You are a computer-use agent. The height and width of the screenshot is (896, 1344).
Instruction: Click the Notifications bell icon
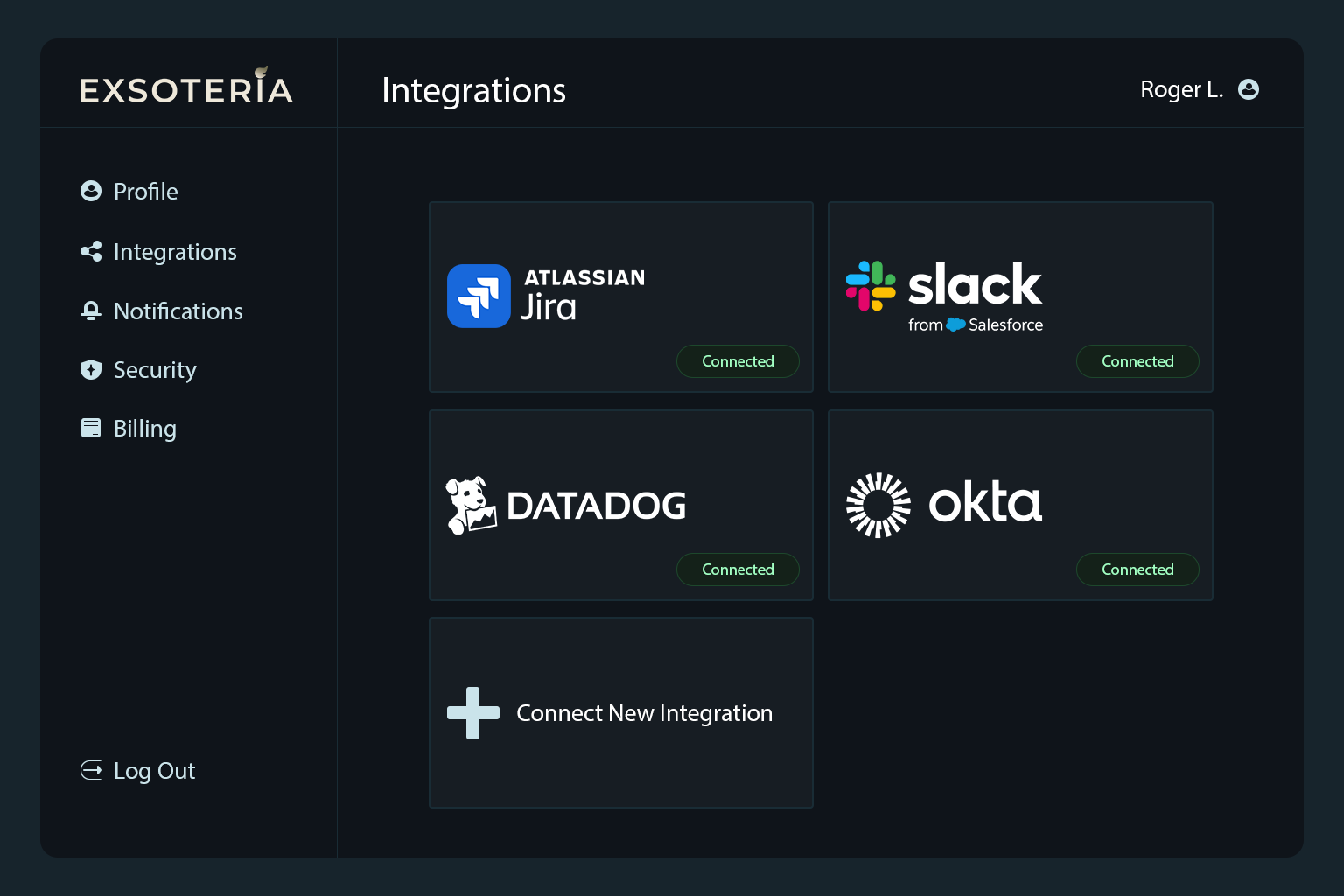(x=91, y=311)
